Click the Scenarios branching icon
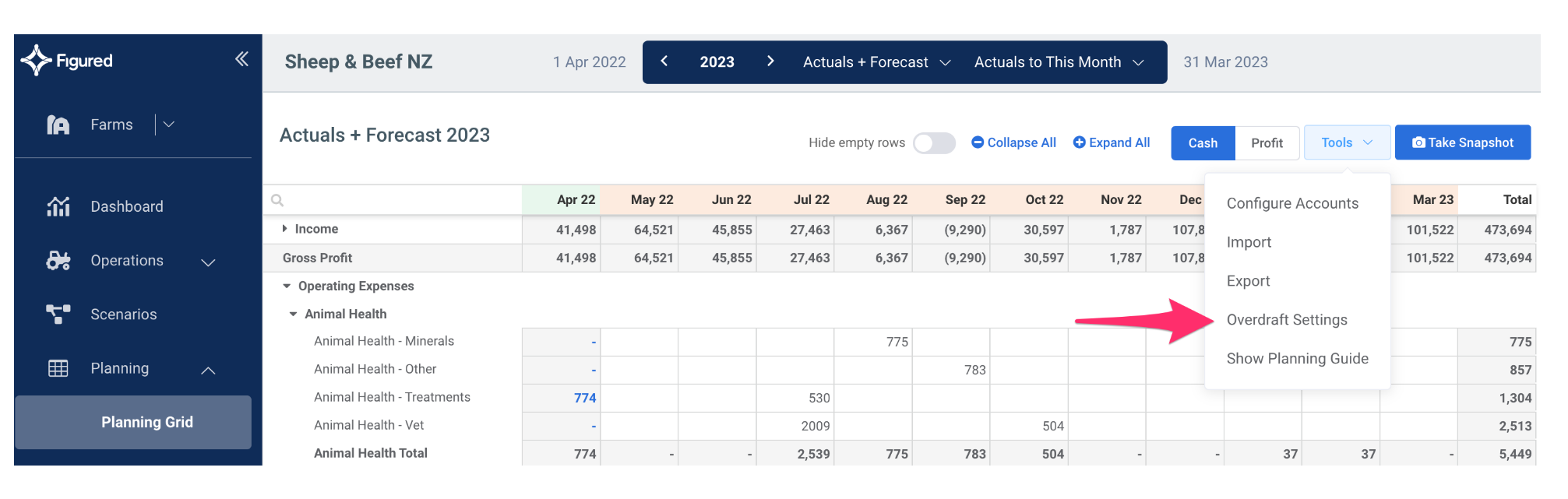The width and height of the screenshot is (1568, 499). tap(58, 315)
